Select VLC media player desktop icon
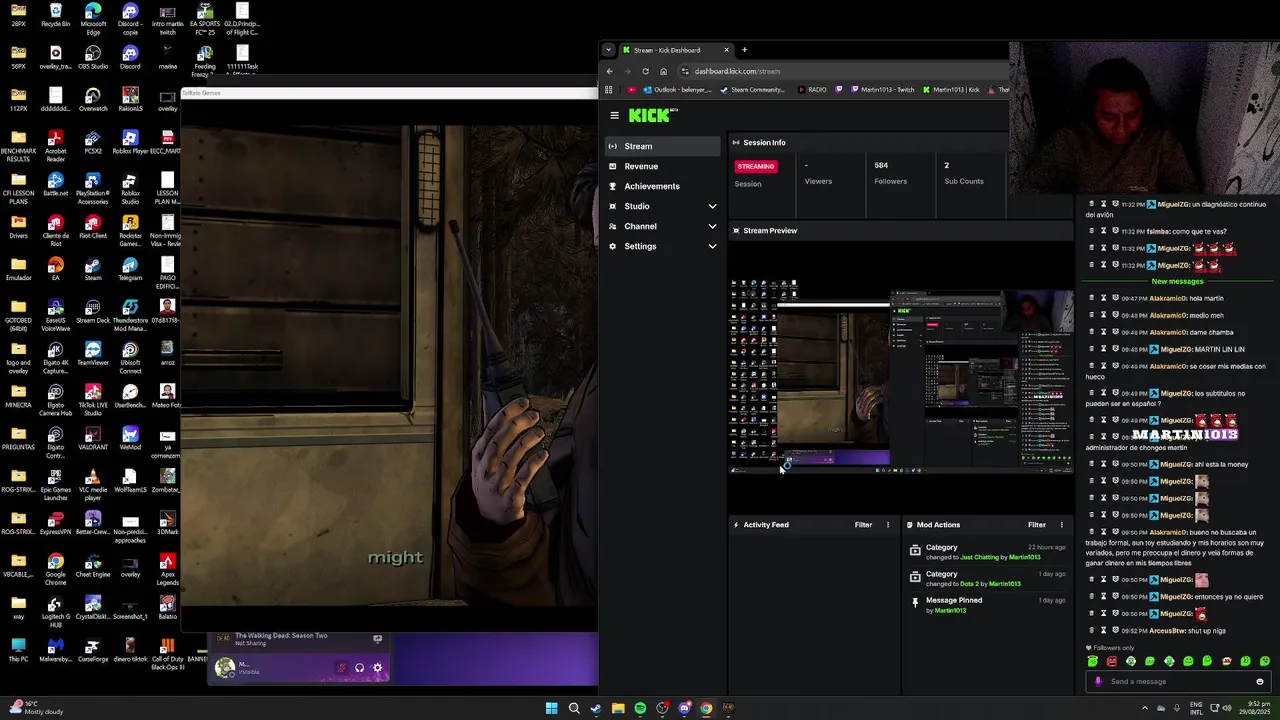This screenshot has width=1280, height=720. pos(93,484)
